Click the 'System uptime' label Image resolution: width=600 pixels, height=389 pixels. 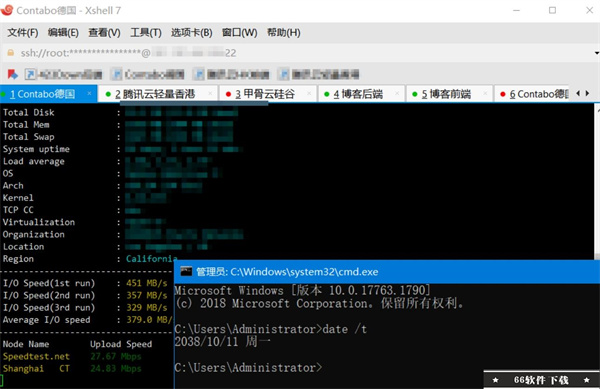tap(36, 149)
